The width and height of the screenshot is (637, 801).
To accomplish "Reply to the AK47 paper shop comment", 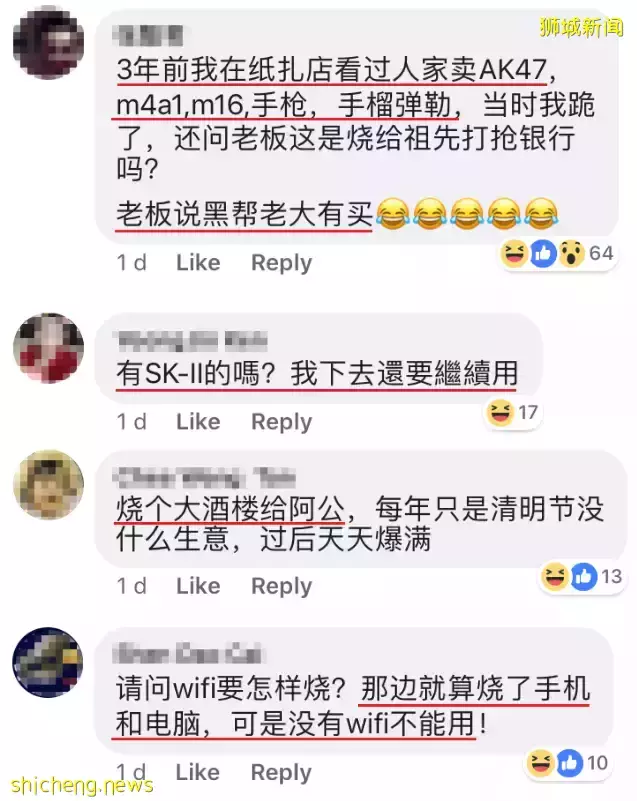I will 281,264.
